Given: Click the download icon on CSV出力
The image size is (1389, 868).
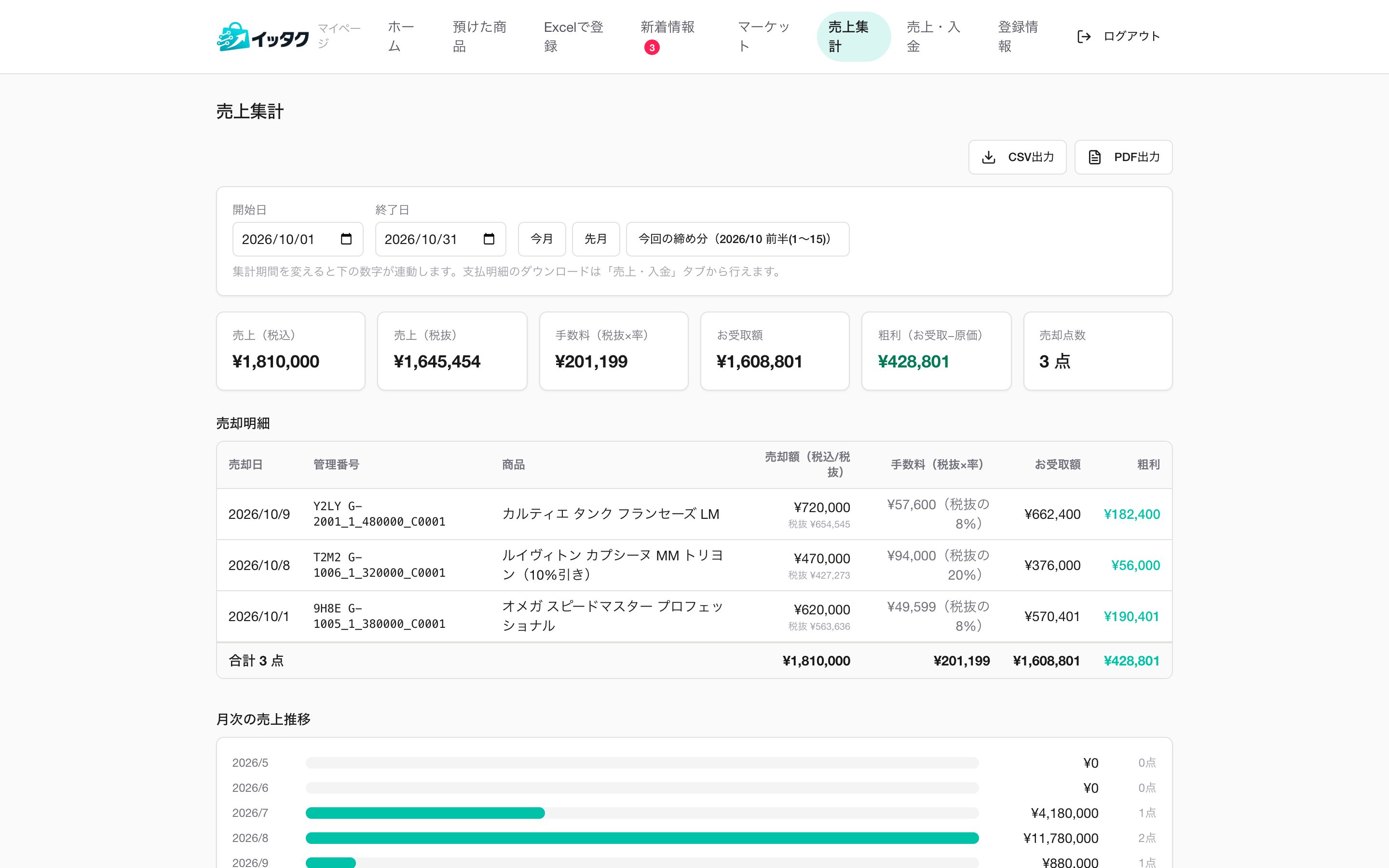Looking at the screenshot, I should tap(988, 157).
